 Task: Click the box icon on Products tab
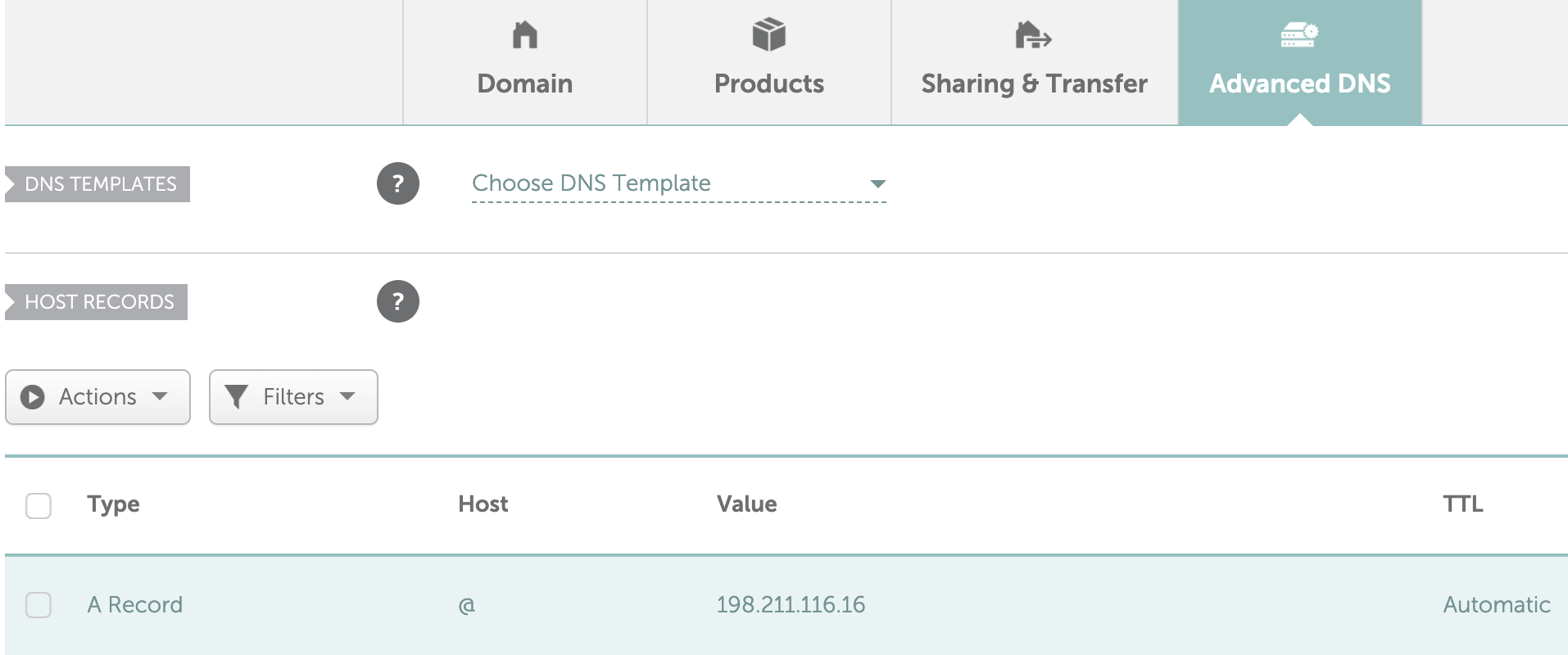[768, 35]
